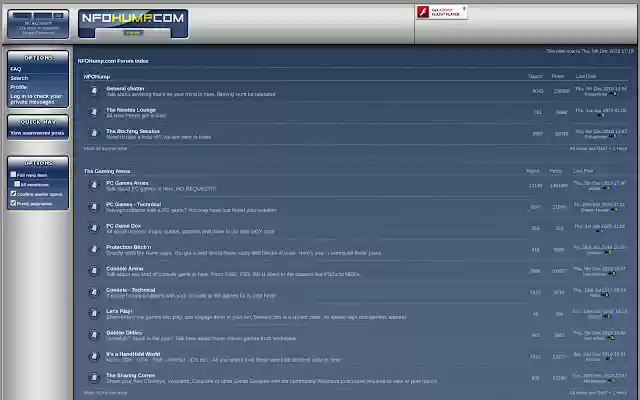Open the Console Arena forum
The width and height of the screenshot is (640, 400).
click(x=124, y=269)
